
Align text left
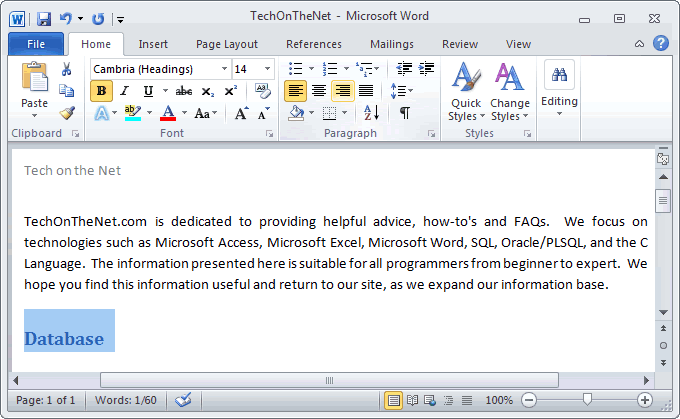tap(295, 91)
